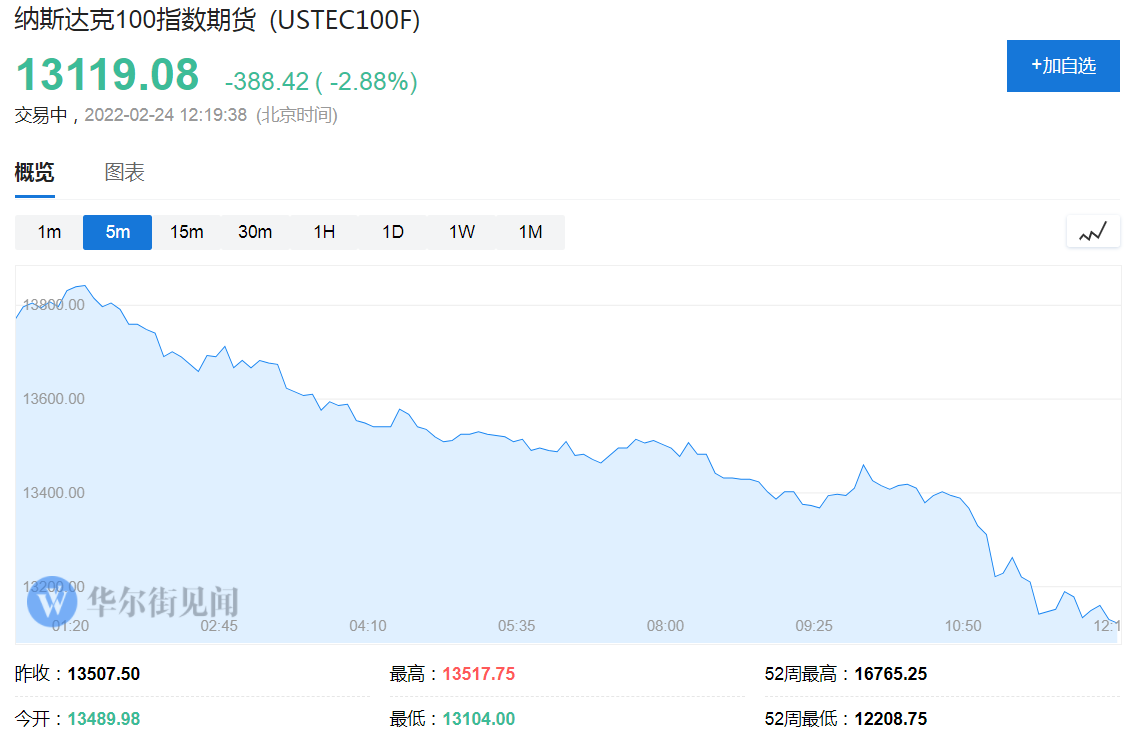Click the +加自选 button

point(1063,66)
